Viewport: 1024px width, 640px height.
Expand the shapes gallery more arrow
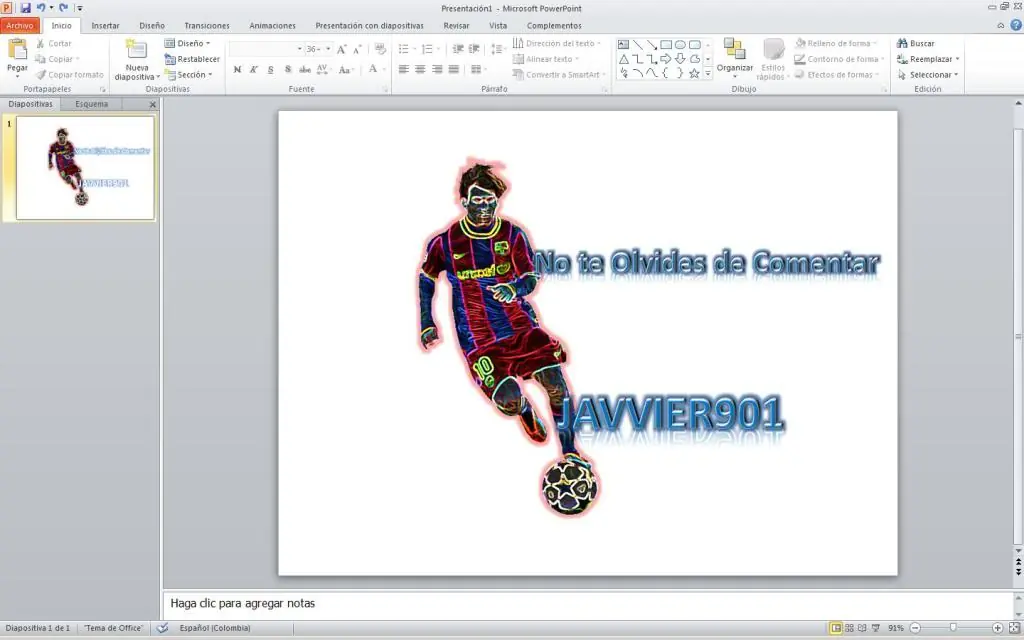coord(707,73)
